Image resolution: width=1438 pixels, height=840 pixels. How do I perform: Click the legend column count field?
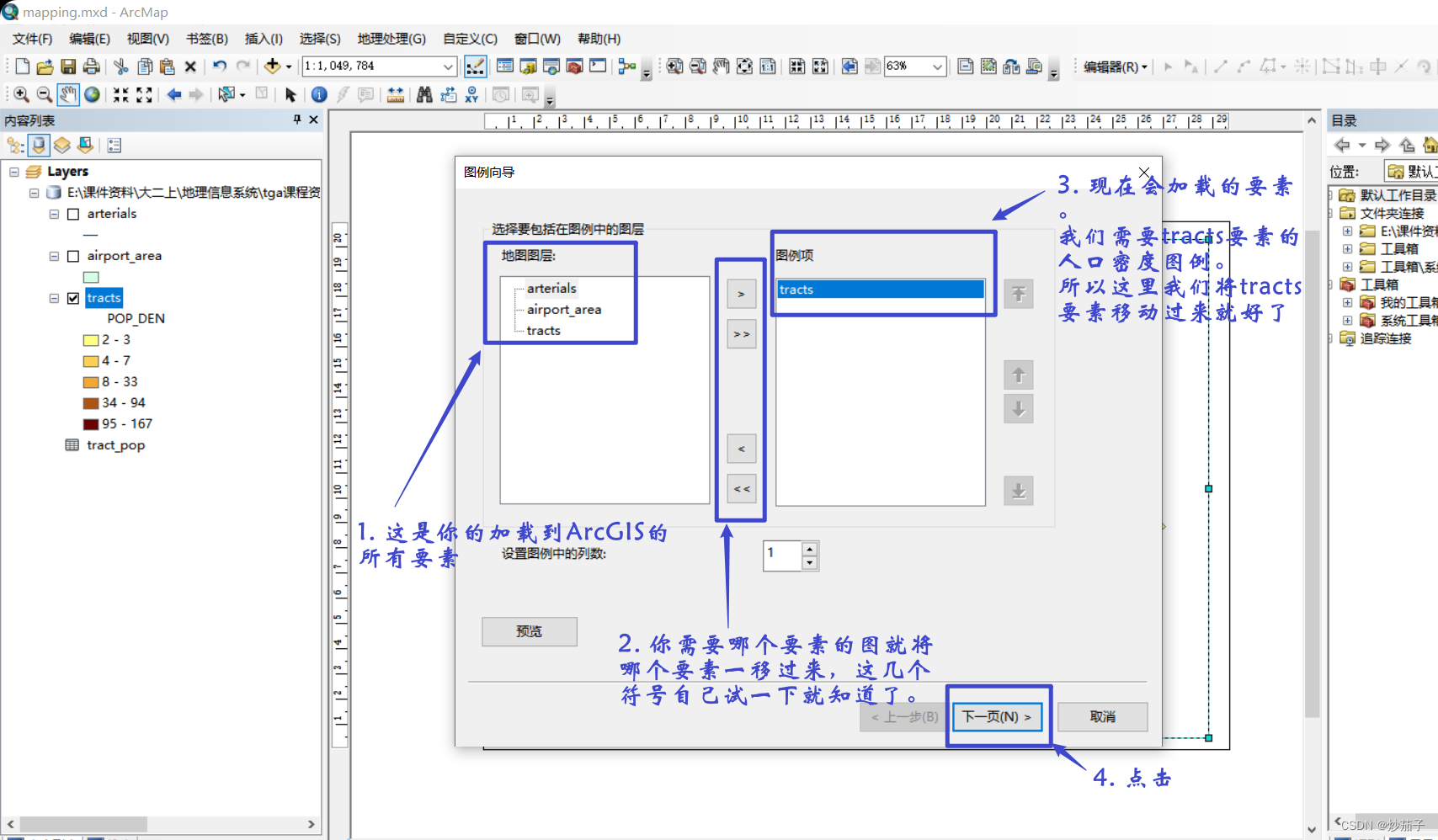click(x=782, y=556)
